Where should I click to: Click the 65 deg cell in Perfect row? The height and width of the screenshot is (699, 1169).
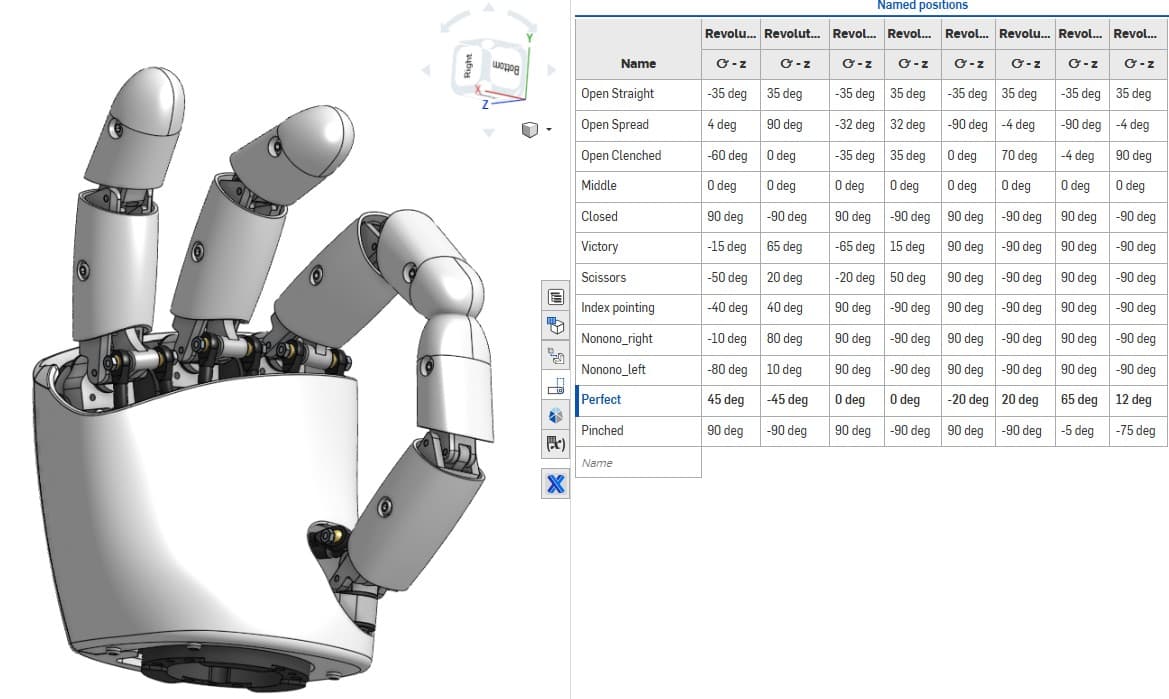pyautogui.click(x=1082, y=400)
